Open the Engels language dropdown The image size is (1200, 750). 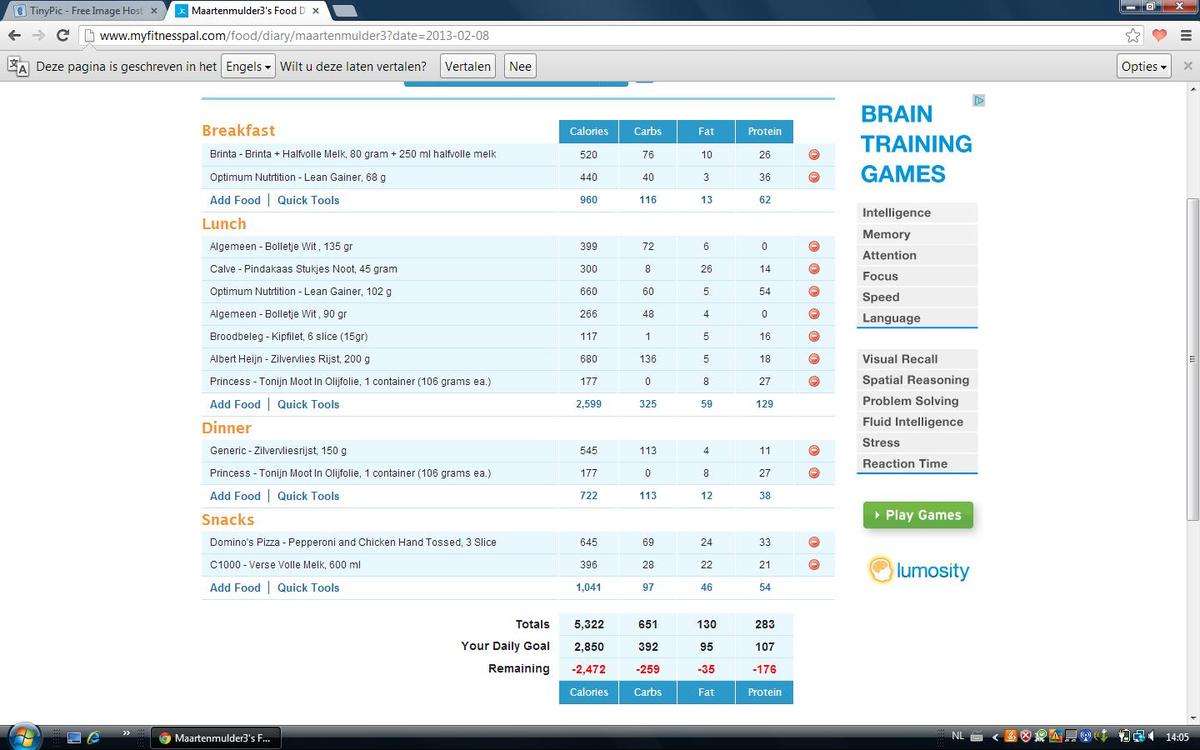coord(247,66)
